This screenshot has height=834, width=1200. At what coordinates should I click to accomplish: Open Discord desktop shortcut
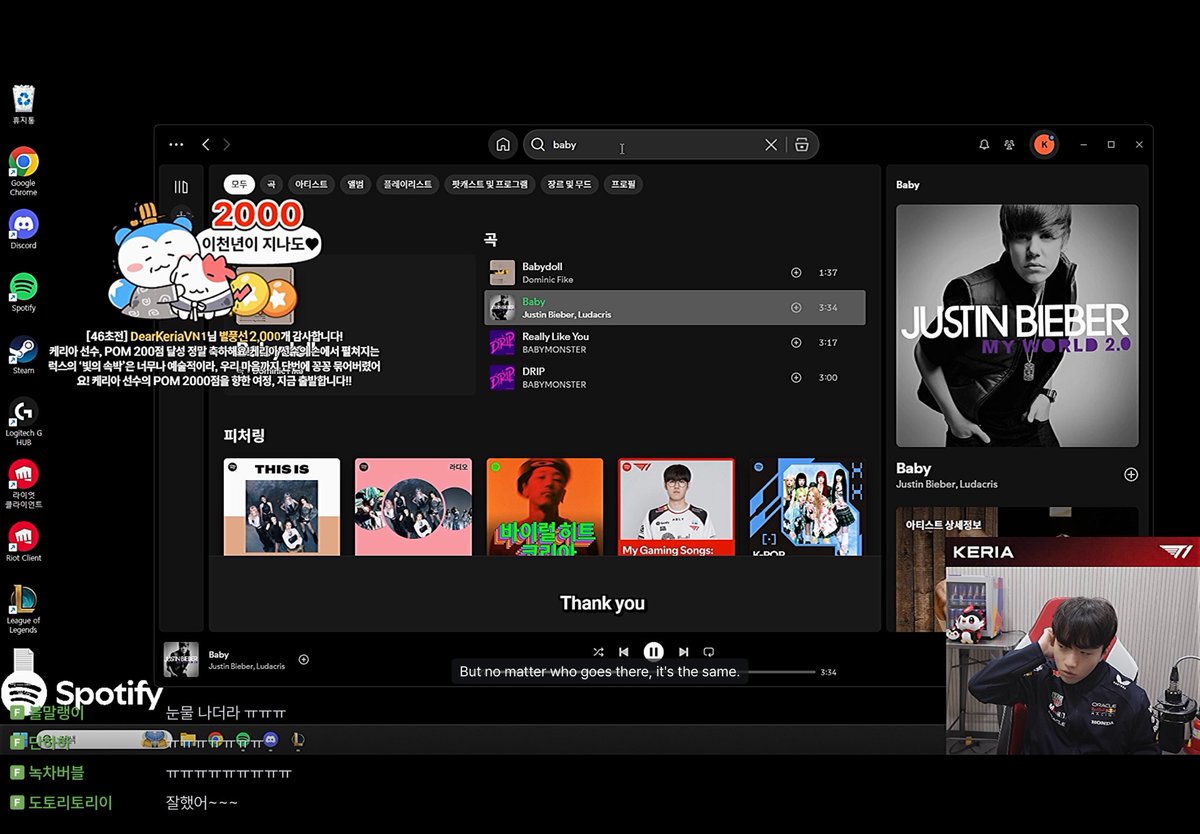(24, 230)
